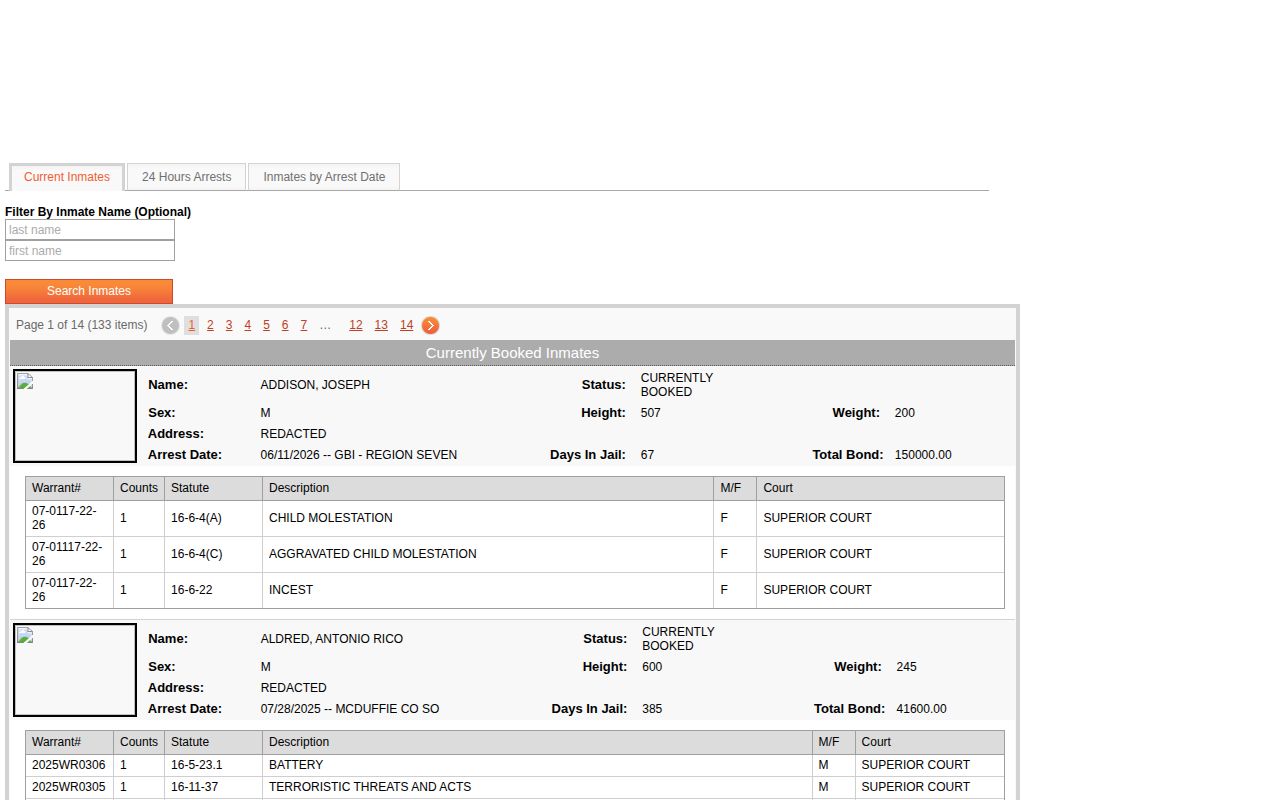Image resolution: width=1280 pixels, height=800 pixels.
Task: Go to page 5 of results
Action: (266, 325)
